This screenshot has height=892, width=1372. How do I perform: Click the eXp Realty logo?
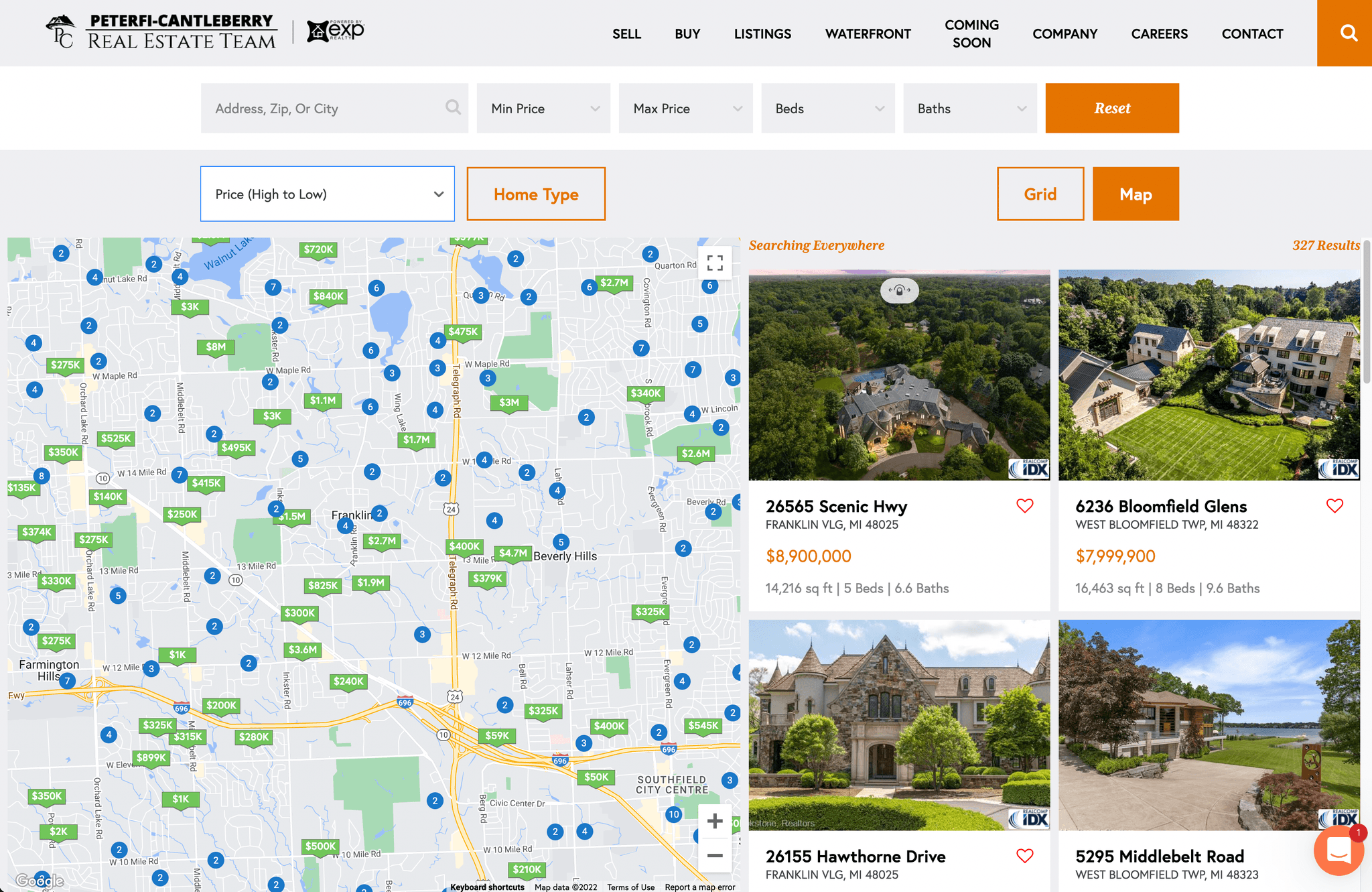336,30
